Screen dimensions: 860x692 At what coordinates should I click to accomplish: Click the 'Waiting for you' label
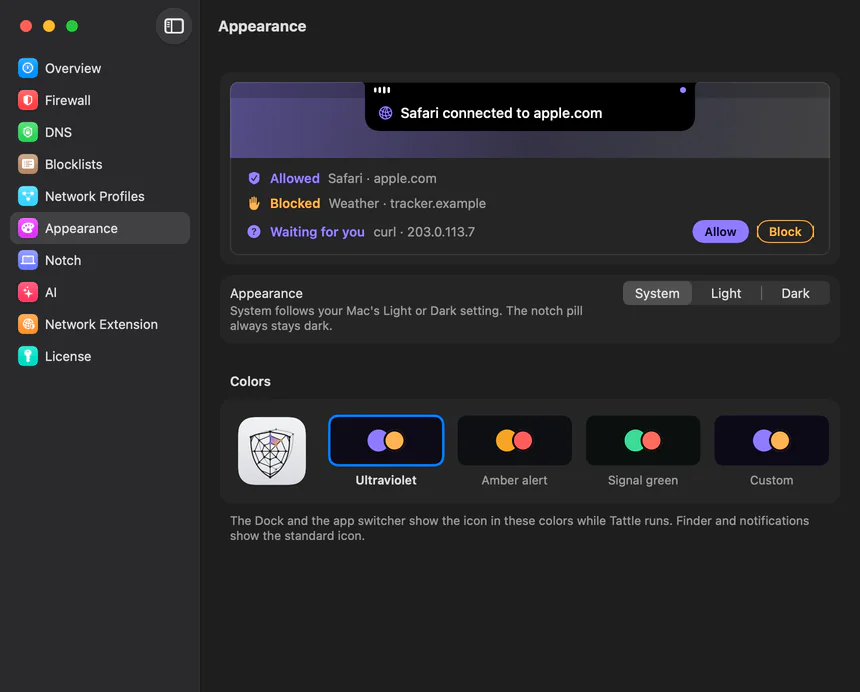point(317,232)
